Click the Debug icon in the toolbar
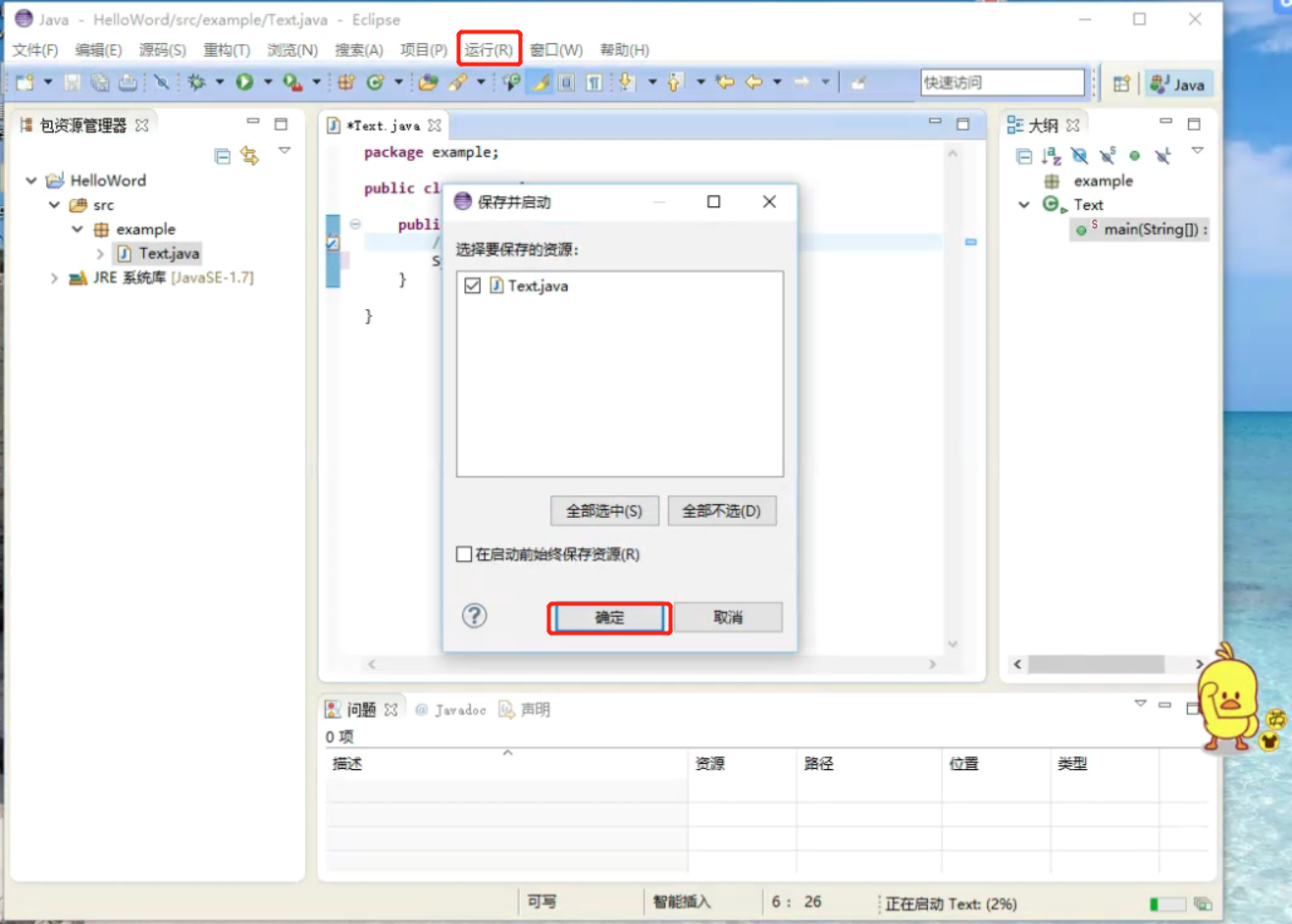 click(198, 82)
